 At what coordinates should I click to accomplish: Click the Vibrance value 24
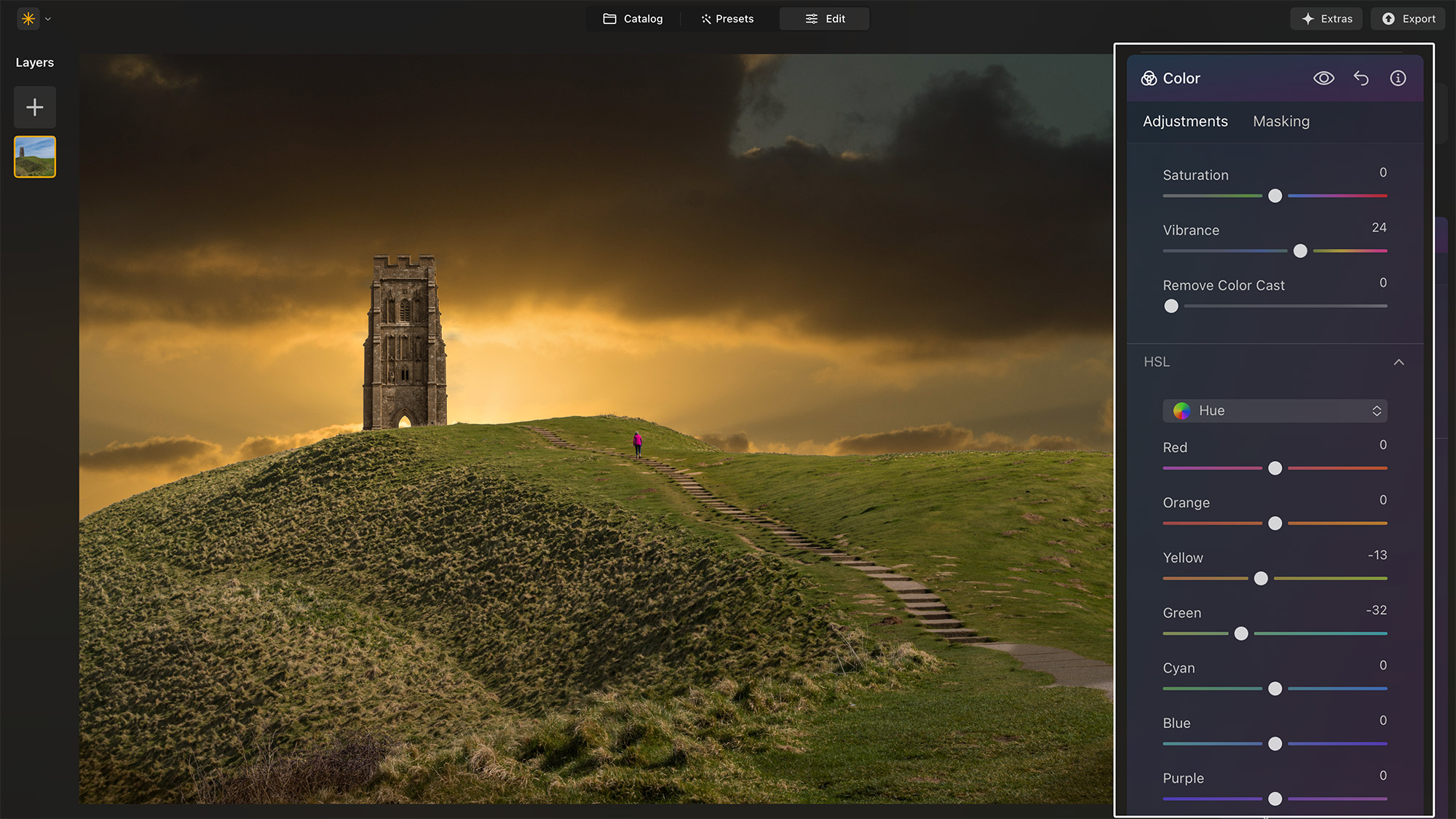pos(1379,228)
